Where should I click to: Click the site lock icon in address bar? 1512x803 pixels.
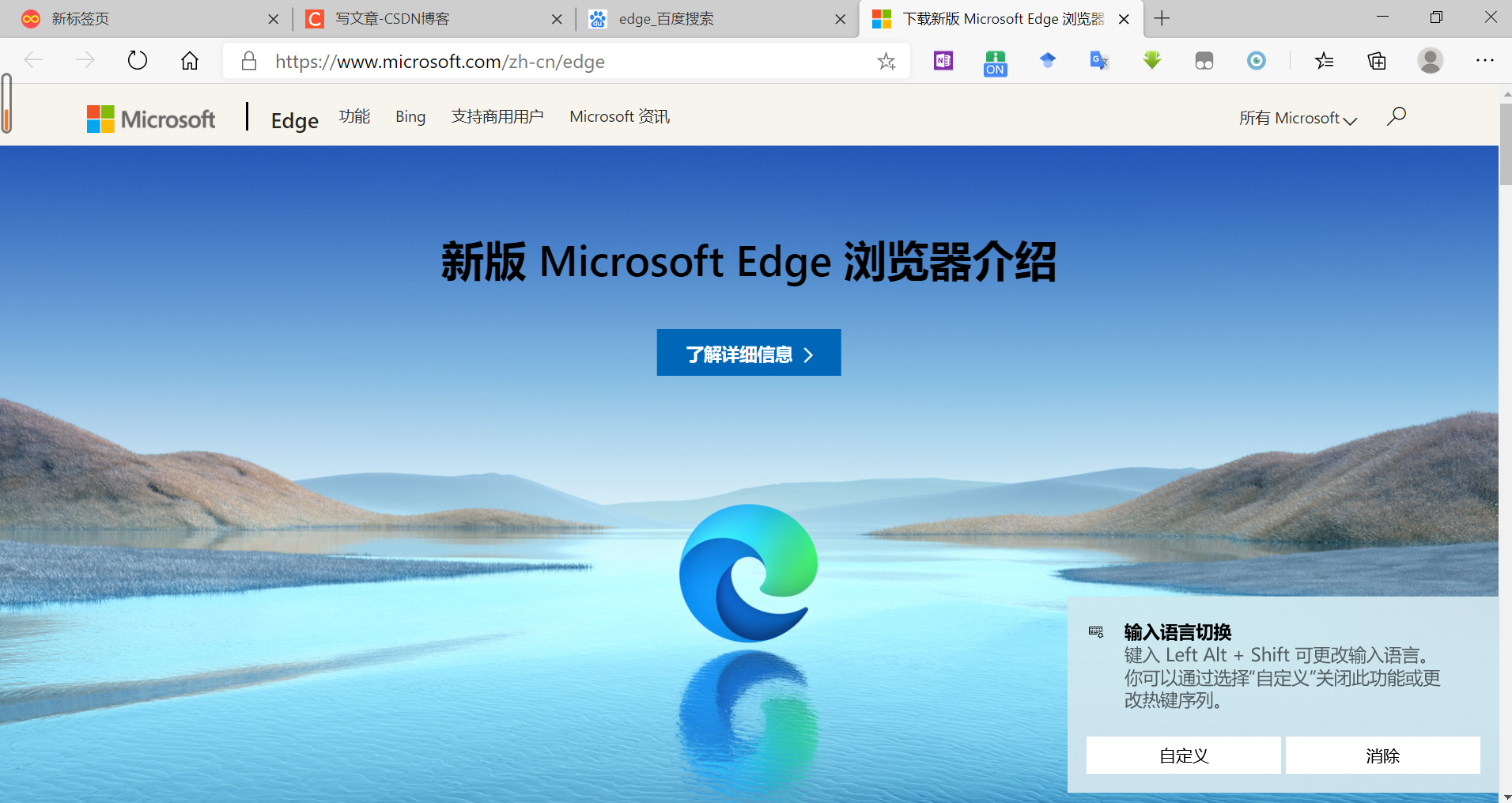(248, 61)
